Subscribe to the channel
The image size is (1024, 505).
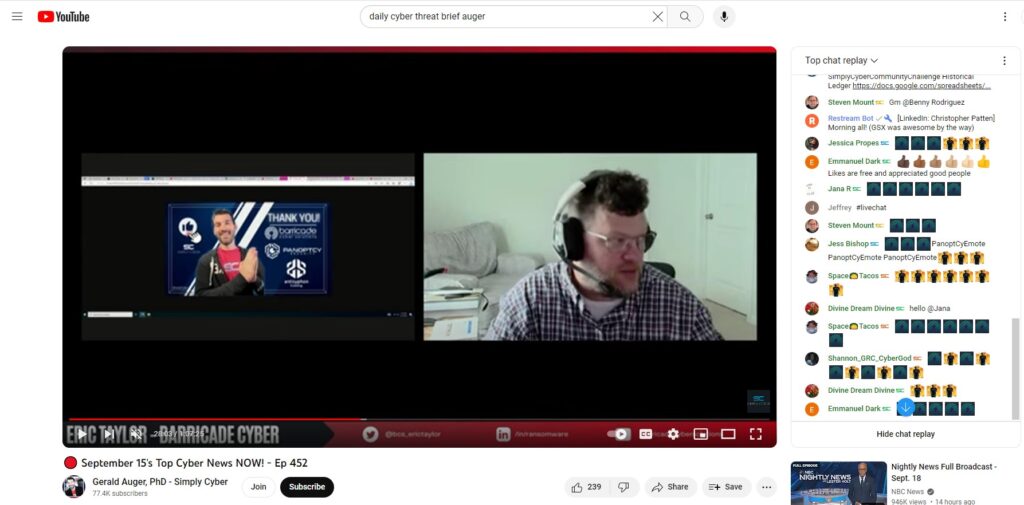[307, 487]
